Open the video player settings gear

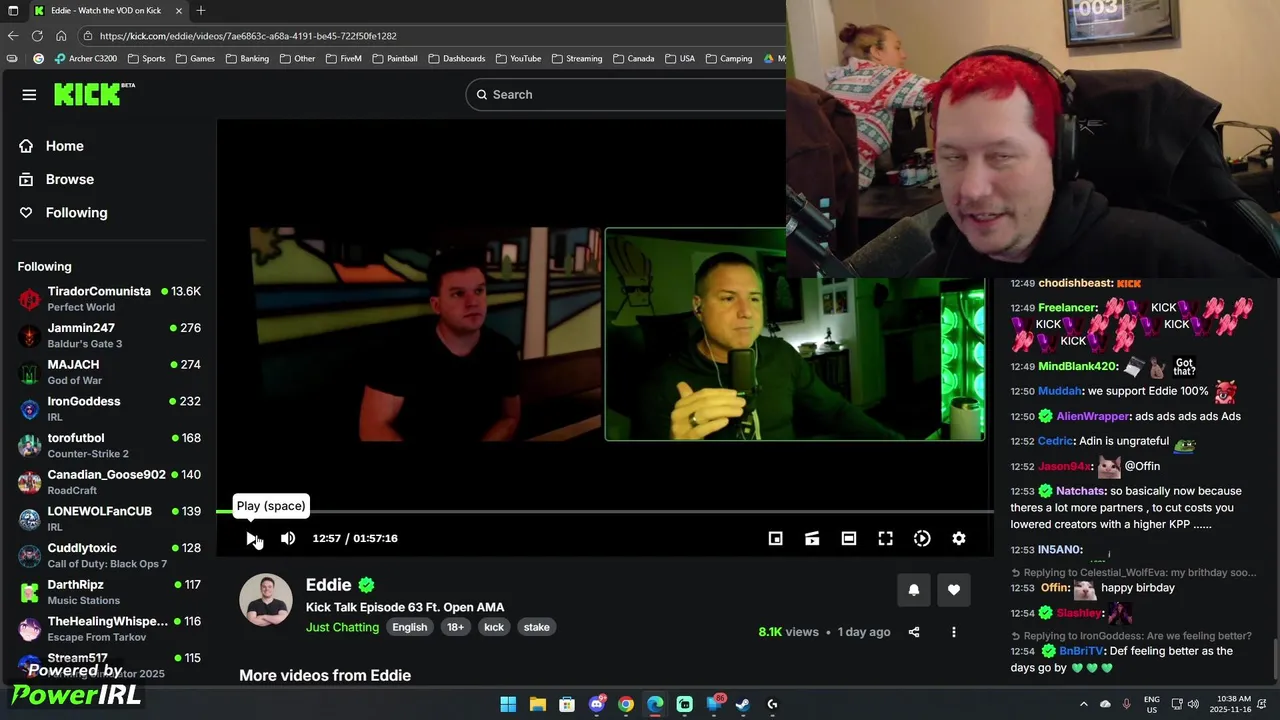pyautogui.click(x=959, y=538)
